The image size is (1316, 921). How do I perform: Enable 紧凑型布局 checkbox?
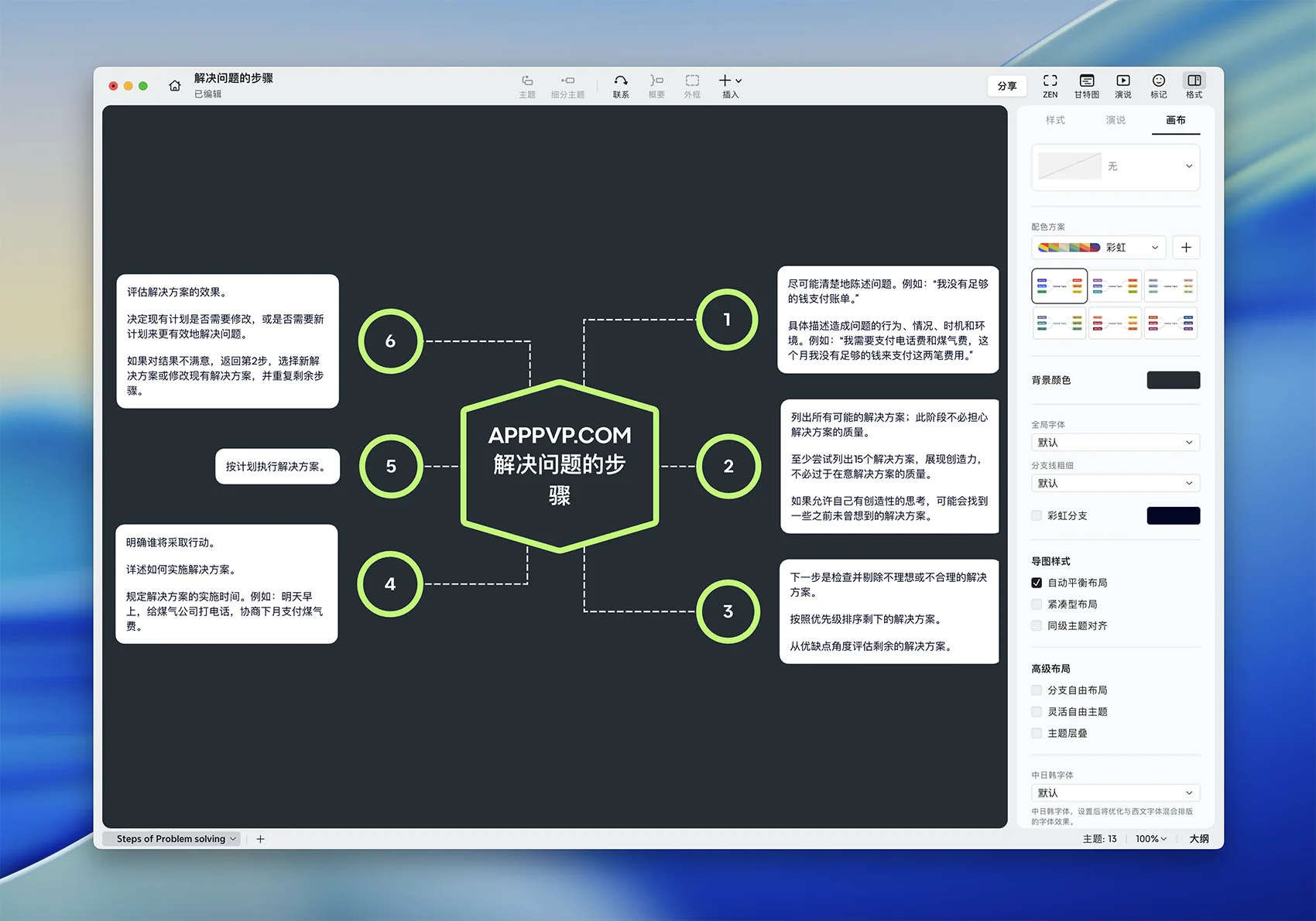point(1037,604)
